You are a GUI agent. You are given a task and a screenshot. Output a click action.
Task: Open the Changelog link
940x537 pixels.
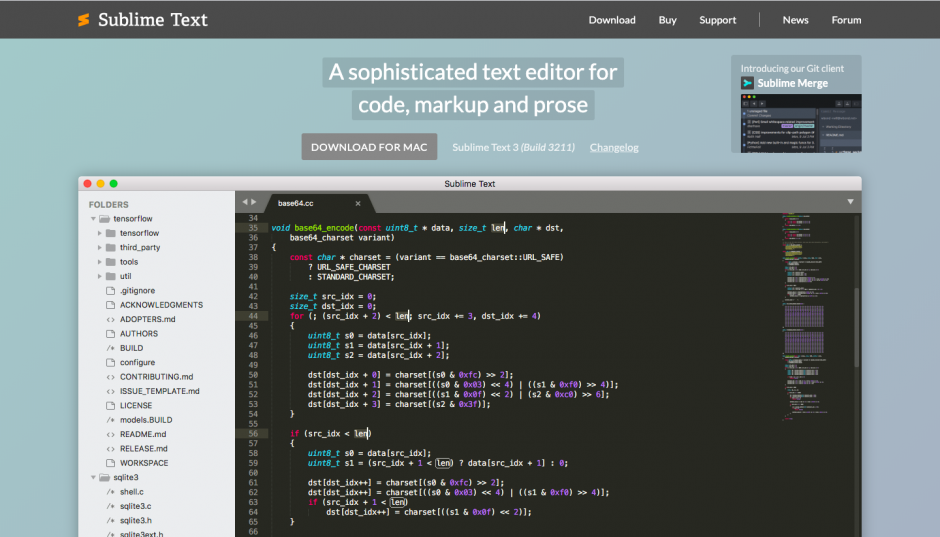(x=614, y=147)
